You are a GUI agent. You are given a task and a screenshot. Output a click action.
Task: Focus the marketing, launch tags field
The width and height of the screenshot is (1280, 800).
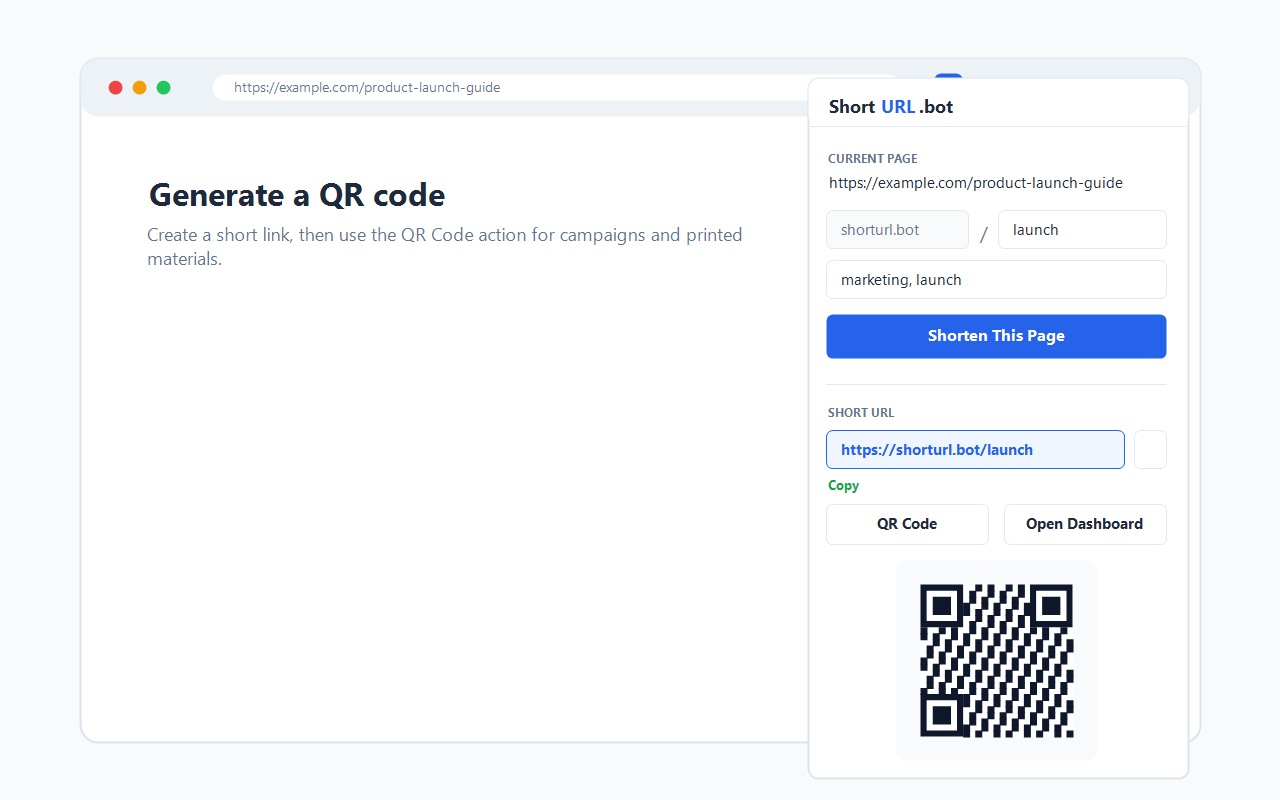coord(996,280)
